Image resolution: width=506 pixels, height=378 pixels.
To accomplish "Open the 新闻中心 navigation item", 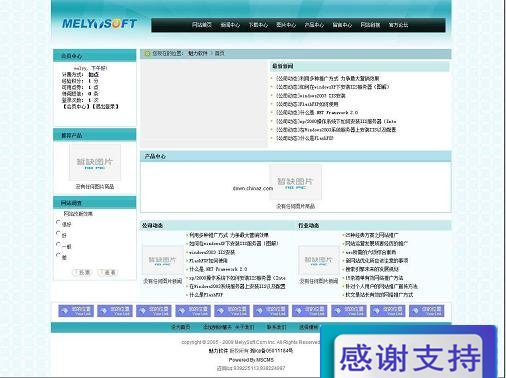I will point(230,25).
